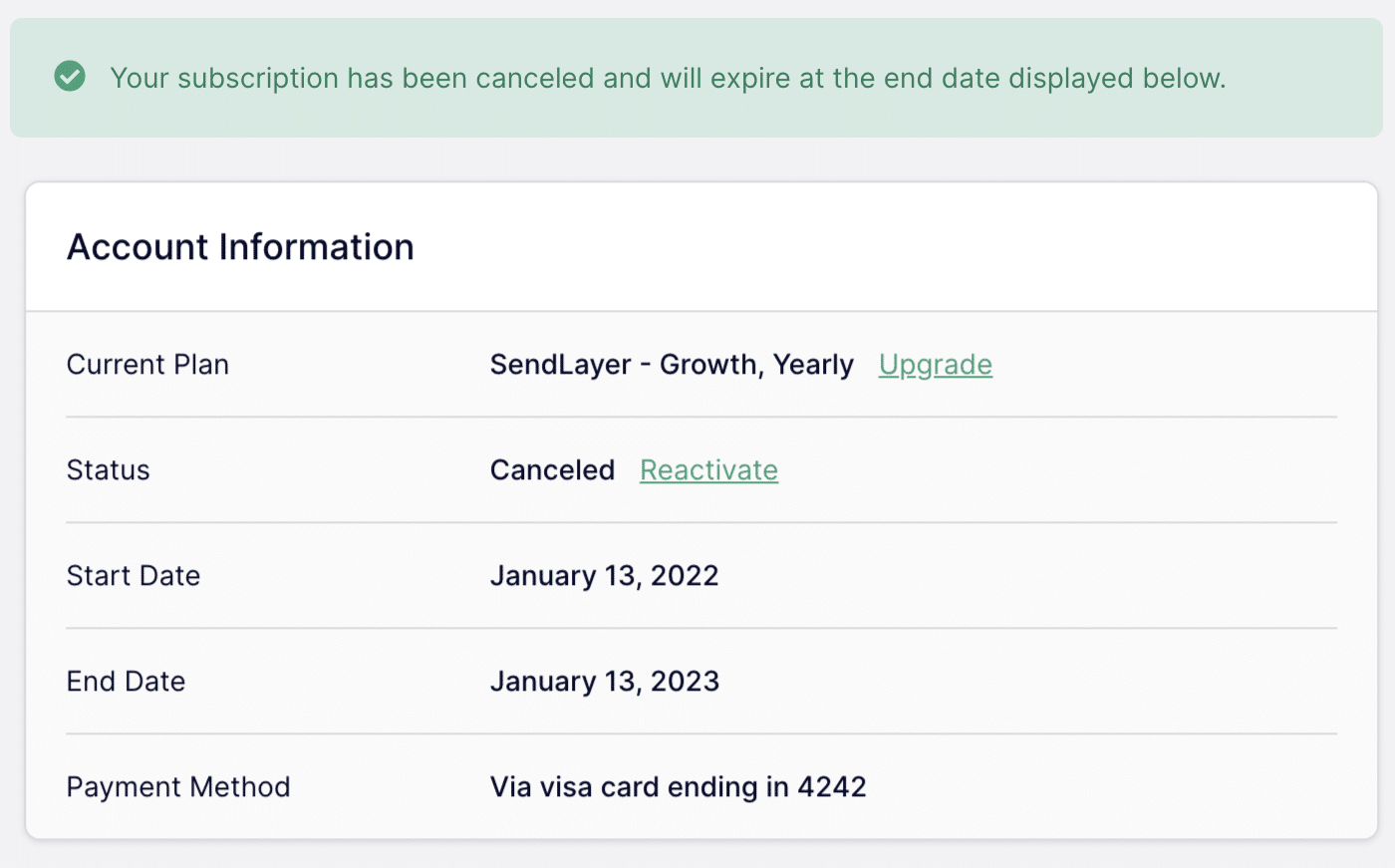Select the Account Information card panel
Viewport: 1395px width, 868px height.
(x=697, y=508)
